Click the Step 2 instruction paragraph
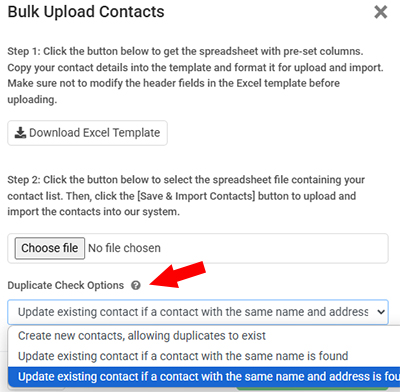 point(186,196)
